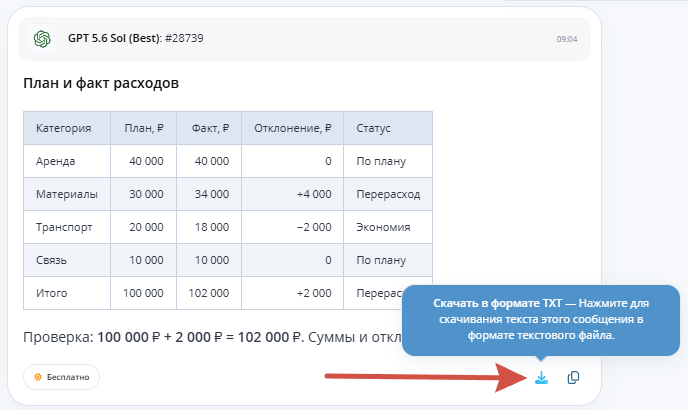
Task: Click the План, ₽ column header
Action: click(143, 128)
